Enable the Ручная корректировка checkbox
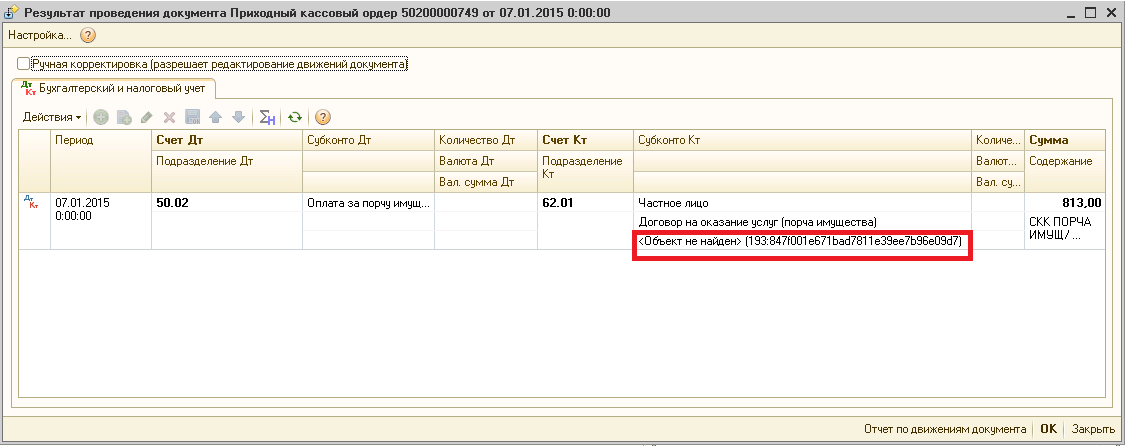 coord(24,64)
